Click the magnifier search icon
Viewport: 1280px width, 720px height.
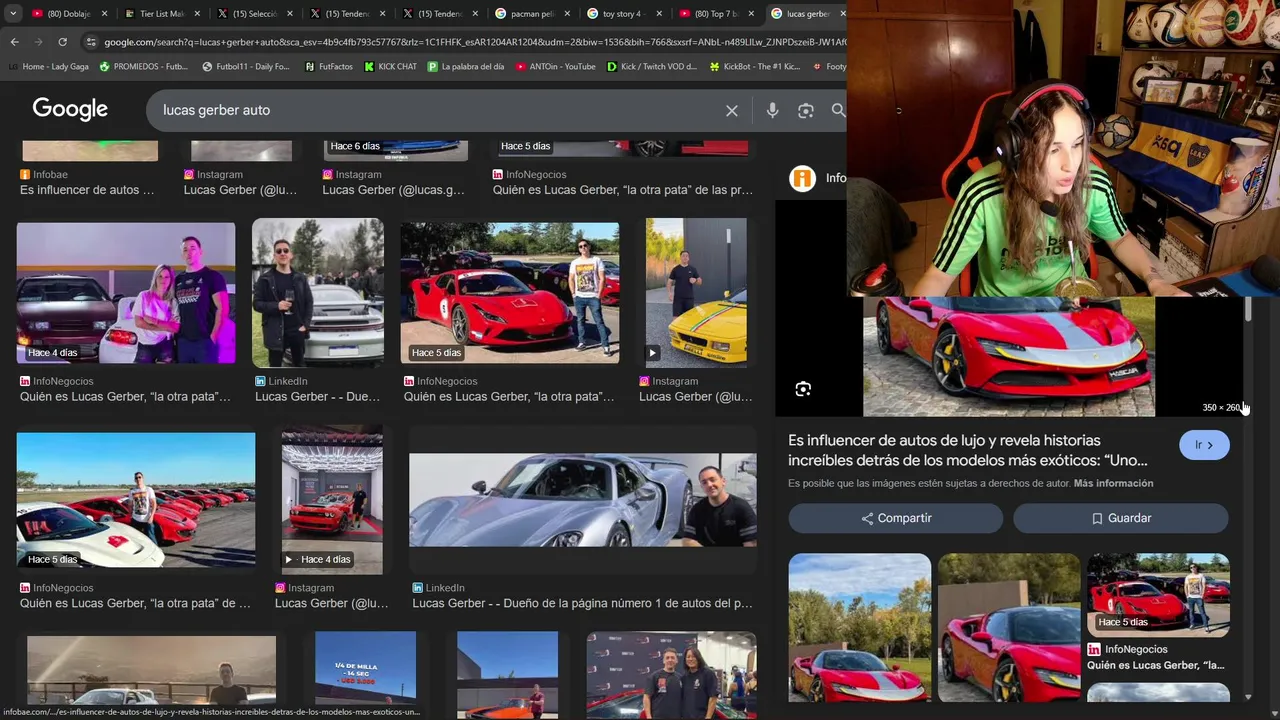tap(838, 111)
